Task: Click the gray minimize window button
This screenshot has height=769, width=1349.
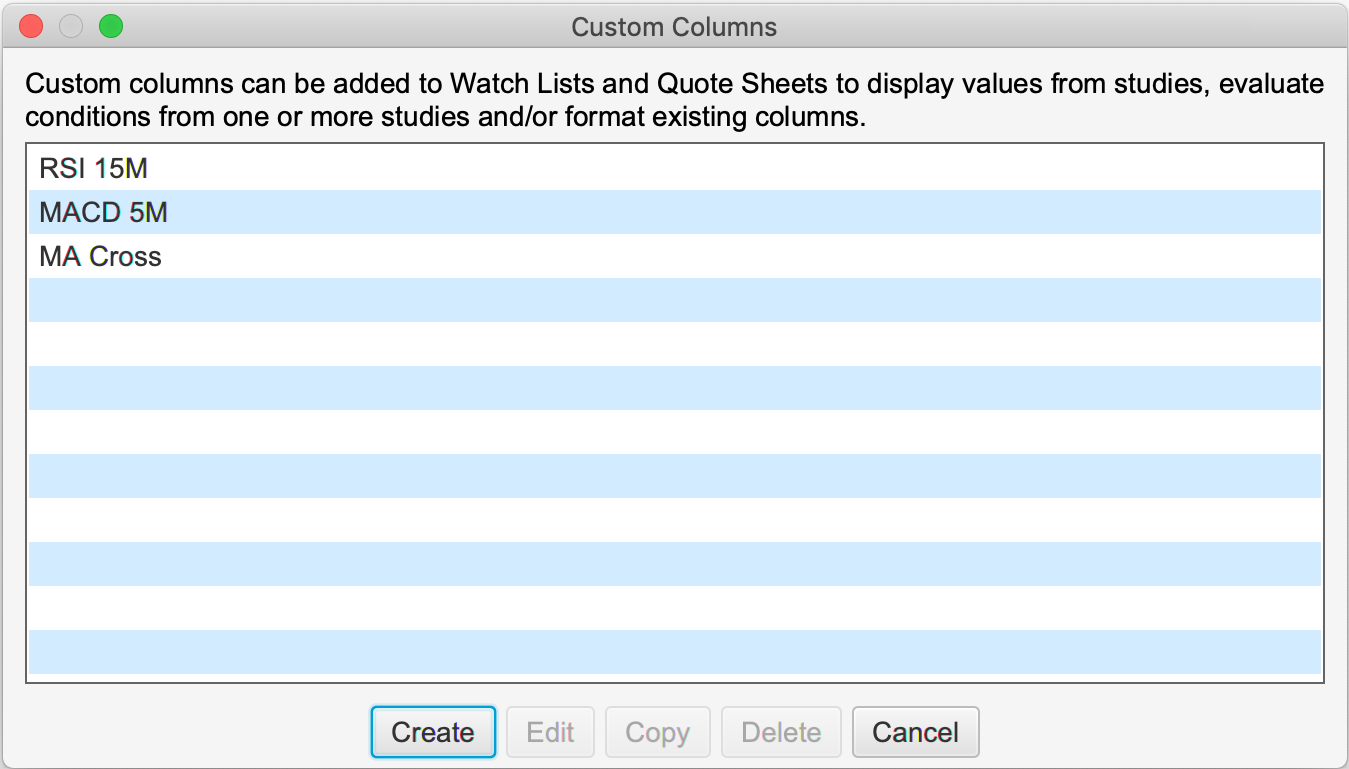Action: [x=71, y=27]
